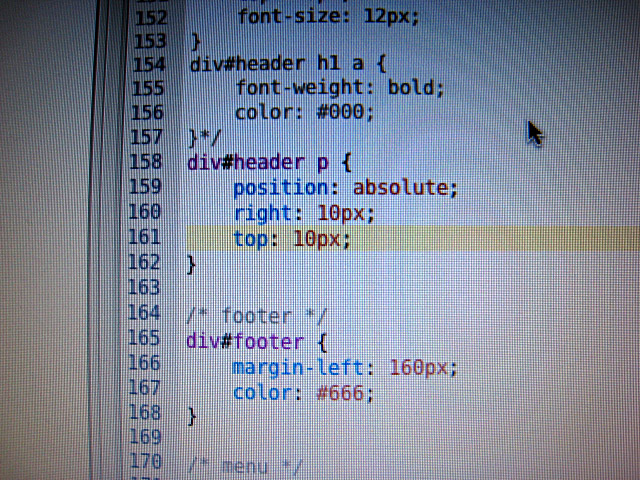This screenshot has width=640, height=480.
Task: Click the '/* footer */' comment
Action: pyautogui.click(x=256, y=316)
